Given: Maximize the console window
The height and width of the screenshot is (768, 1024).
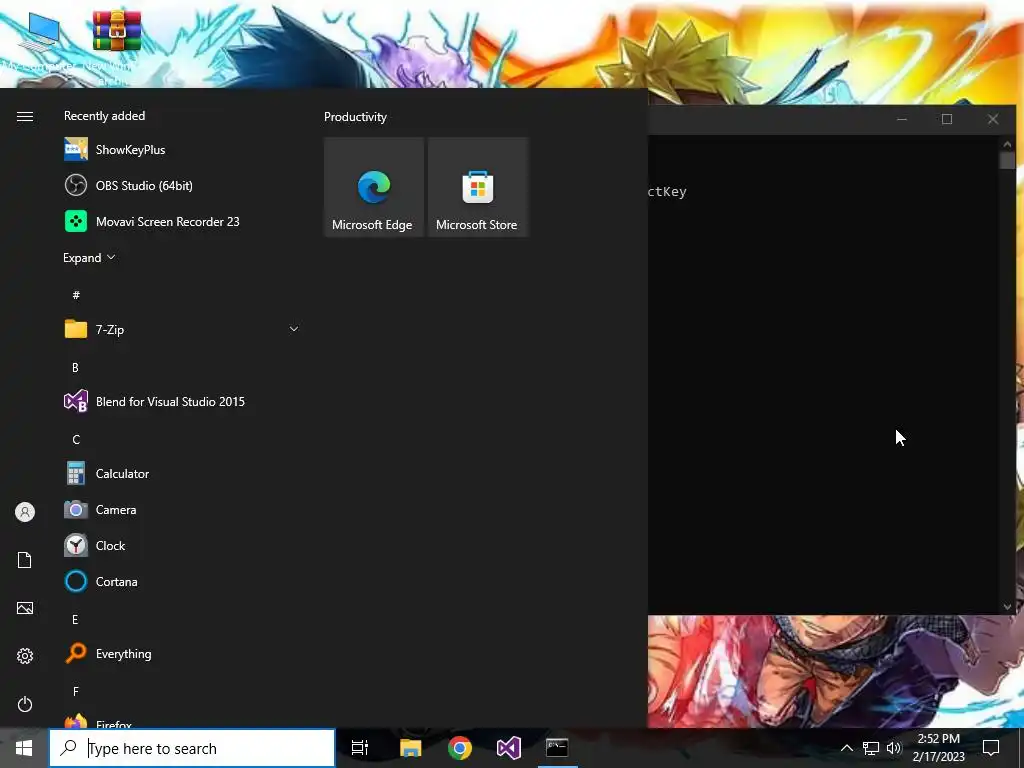Looking at the screenshot, I should [947, 119].
